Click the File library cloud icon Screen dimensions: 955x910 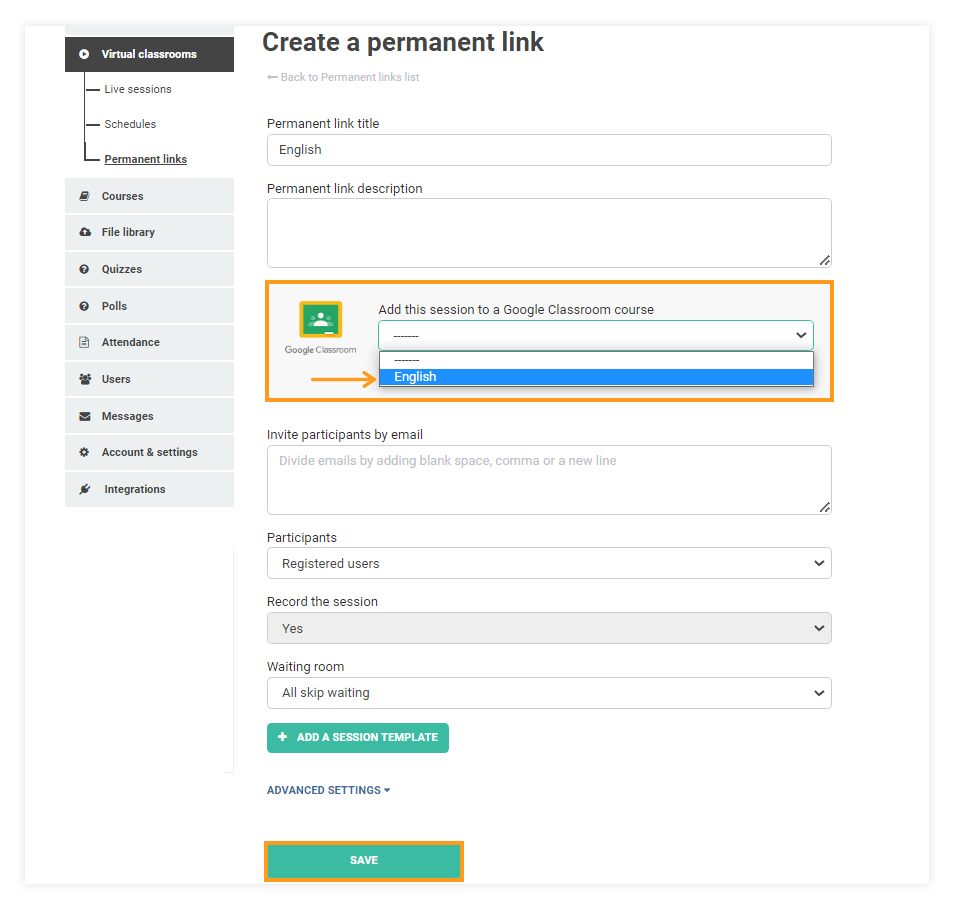(85, 232)
